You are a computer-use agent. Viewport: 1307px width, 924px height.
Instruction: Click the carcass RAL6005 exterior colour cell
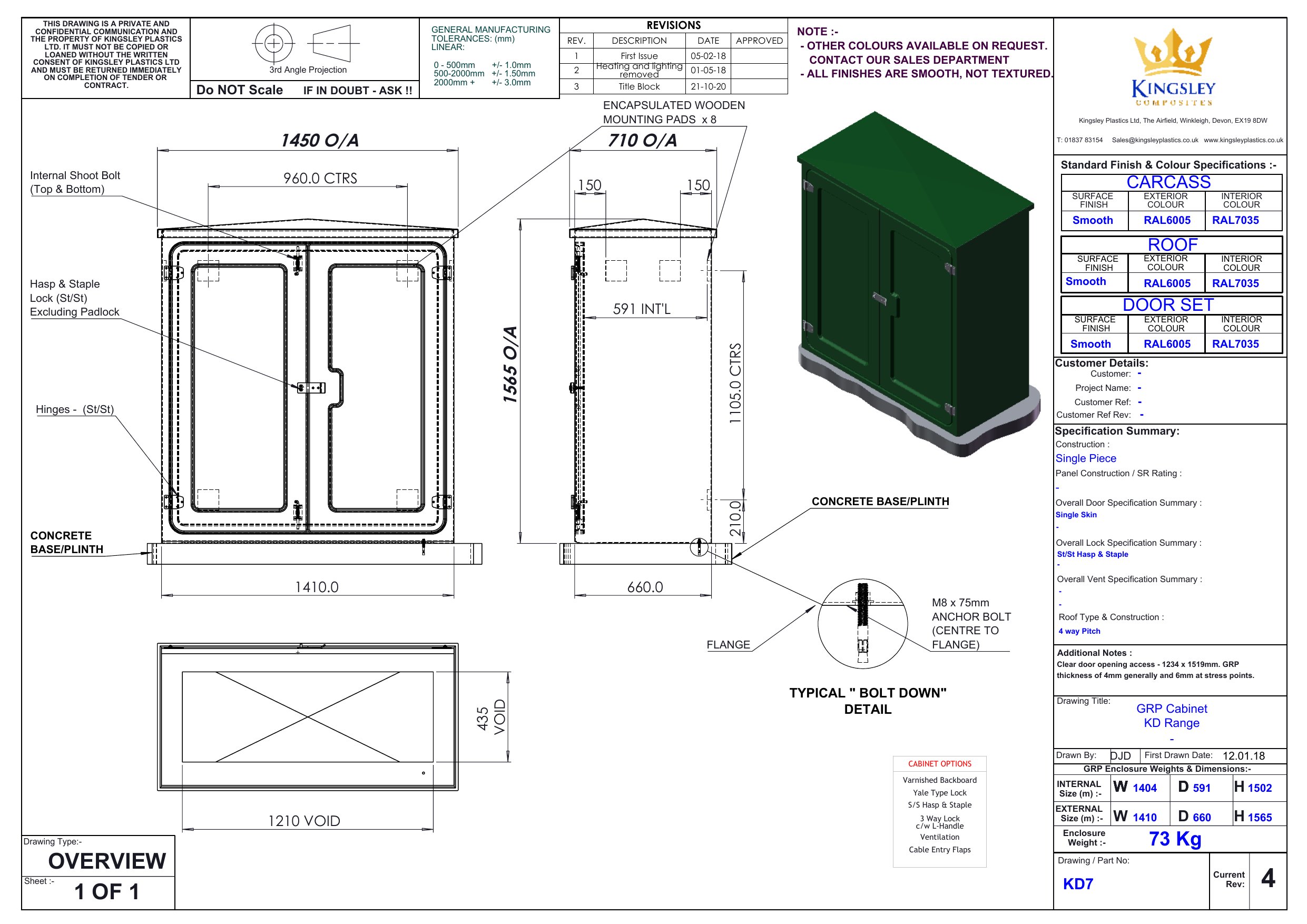click(1166, 220)
